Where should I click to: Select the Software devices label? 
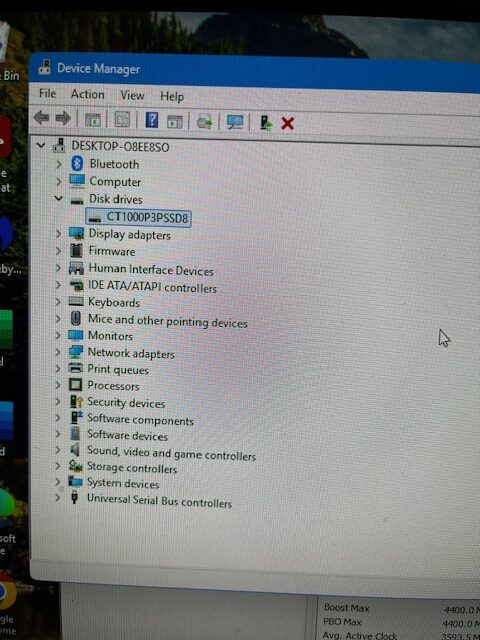(127, 435)
